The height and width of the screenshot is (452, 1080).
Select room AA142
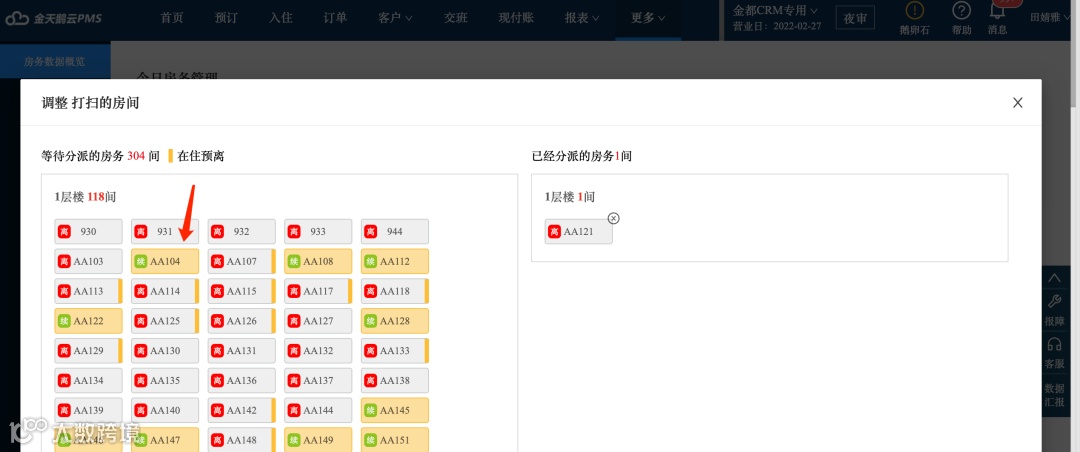pos(242,411)
